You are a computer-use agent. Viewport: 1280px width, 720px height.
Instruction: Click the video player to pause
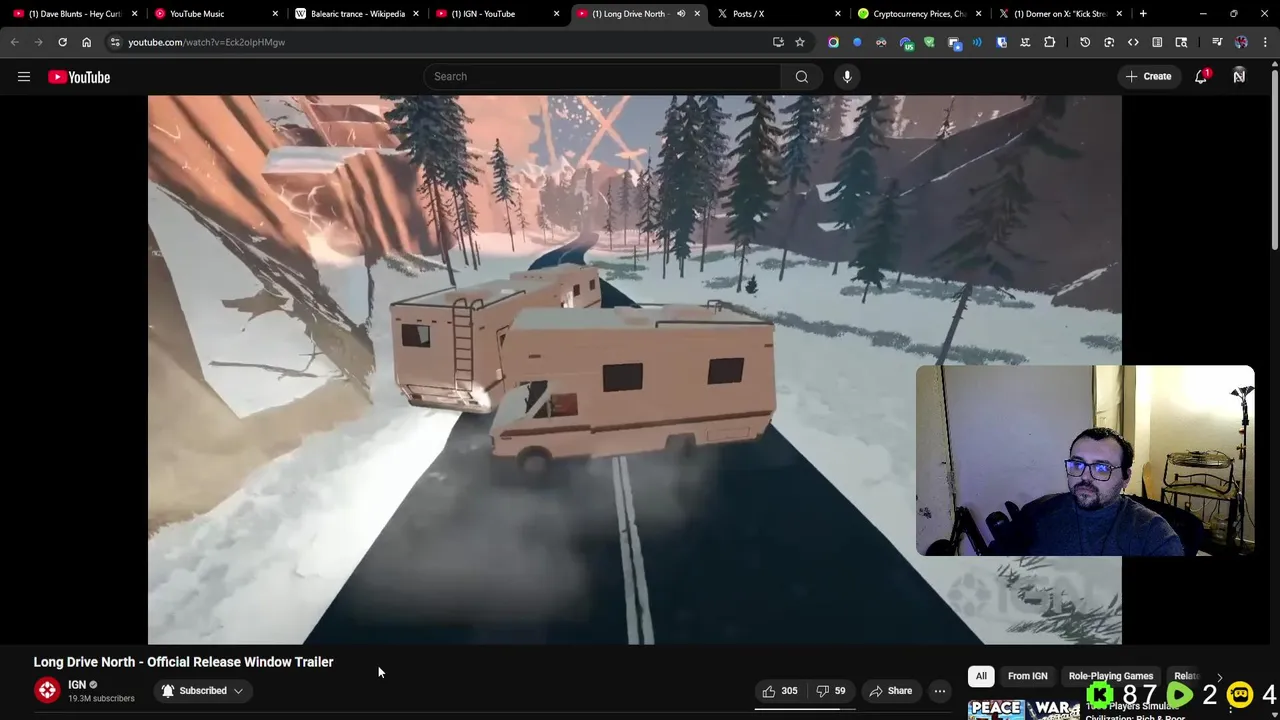[634, 370]
